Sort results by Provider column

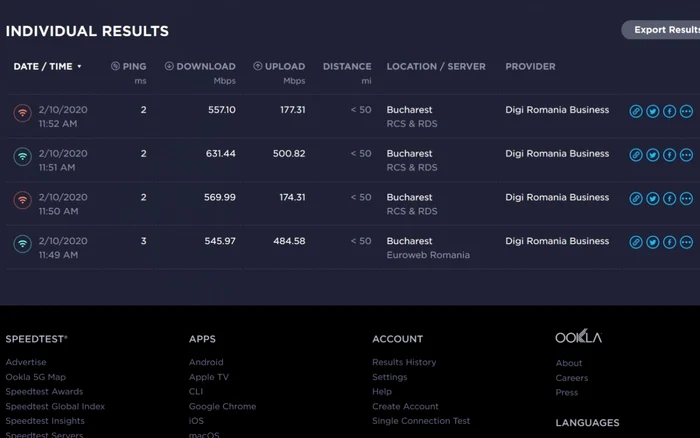[530, 67]
